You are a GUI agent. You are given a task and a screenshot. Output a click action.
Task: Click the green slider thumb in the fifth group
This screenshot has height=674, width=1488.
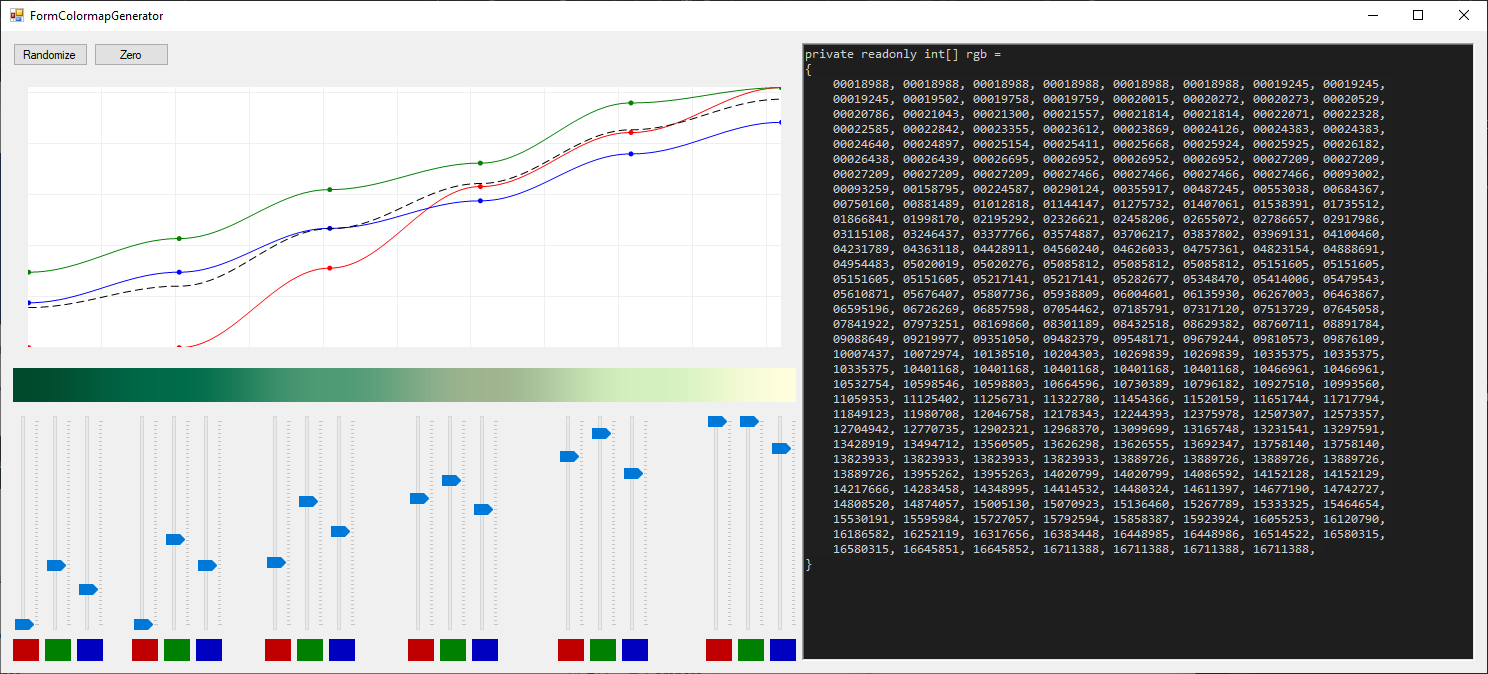[x=601, y=433]
